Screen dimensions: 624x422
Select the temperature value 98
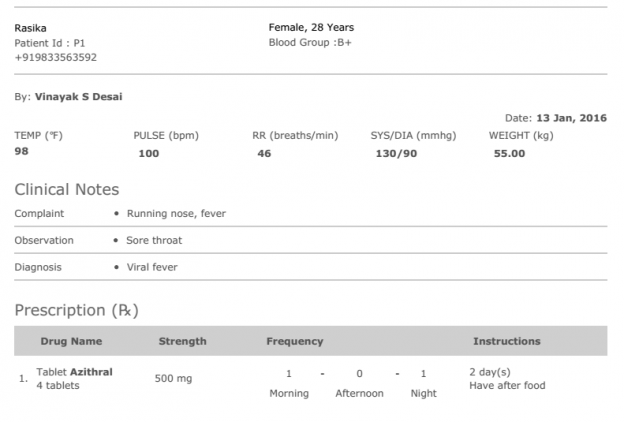point(23,152)
